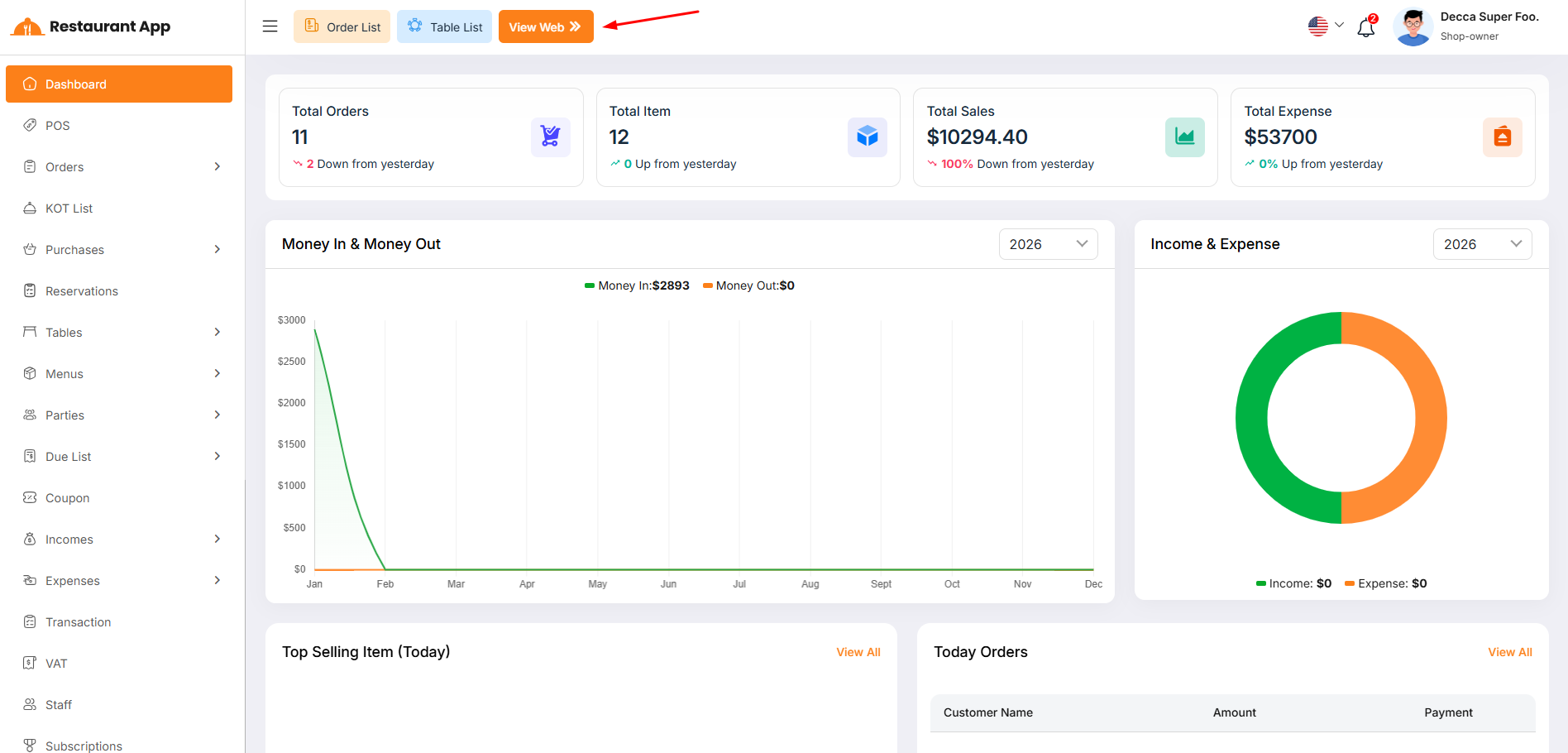Screen dimensions: 1568x753
Task: Open Money In & Money Out year dropdown
Action: click(x=1048, y=244)
